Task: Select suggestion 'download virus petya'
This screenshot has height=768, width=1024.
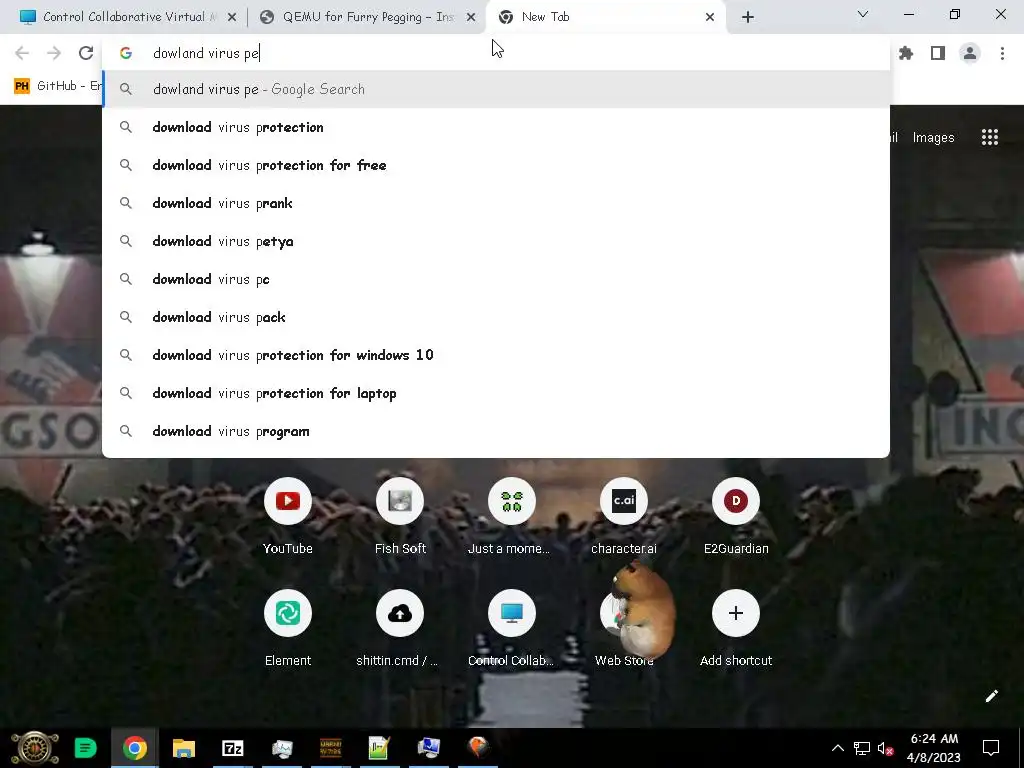Action: pos(496,241)
